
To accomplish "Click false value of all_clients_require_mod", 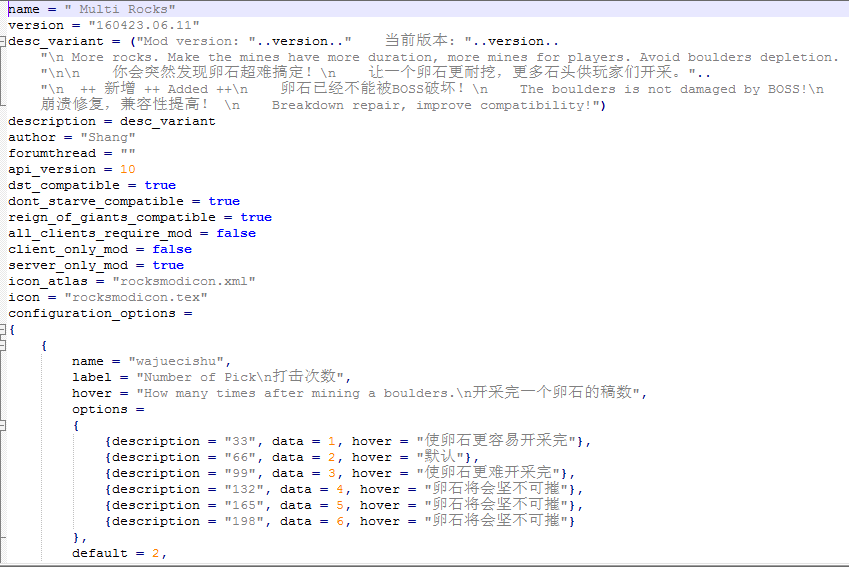I will tap(236, 233).
